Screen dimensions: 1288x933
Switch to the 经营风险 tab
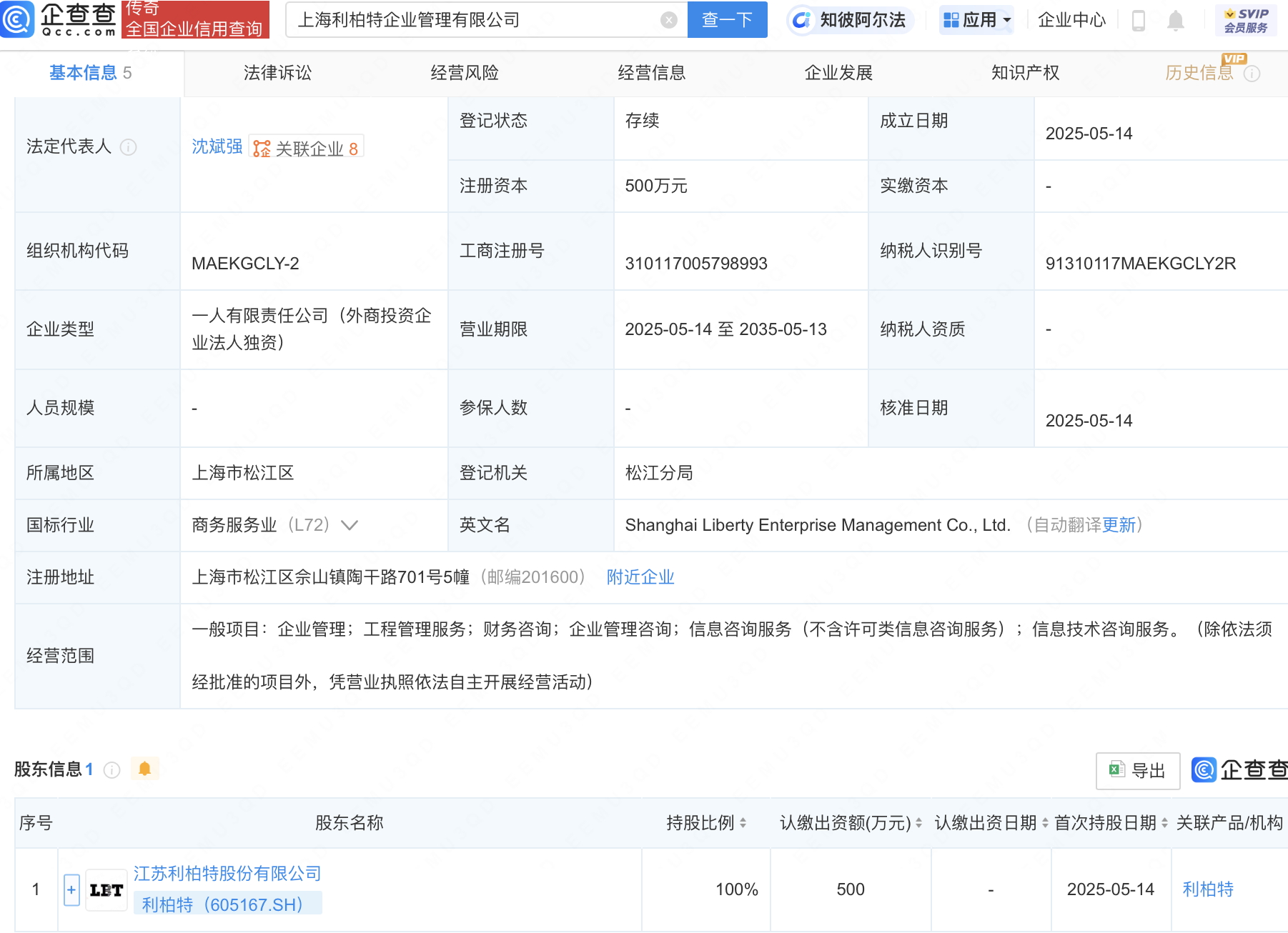(x=465, y=73)
